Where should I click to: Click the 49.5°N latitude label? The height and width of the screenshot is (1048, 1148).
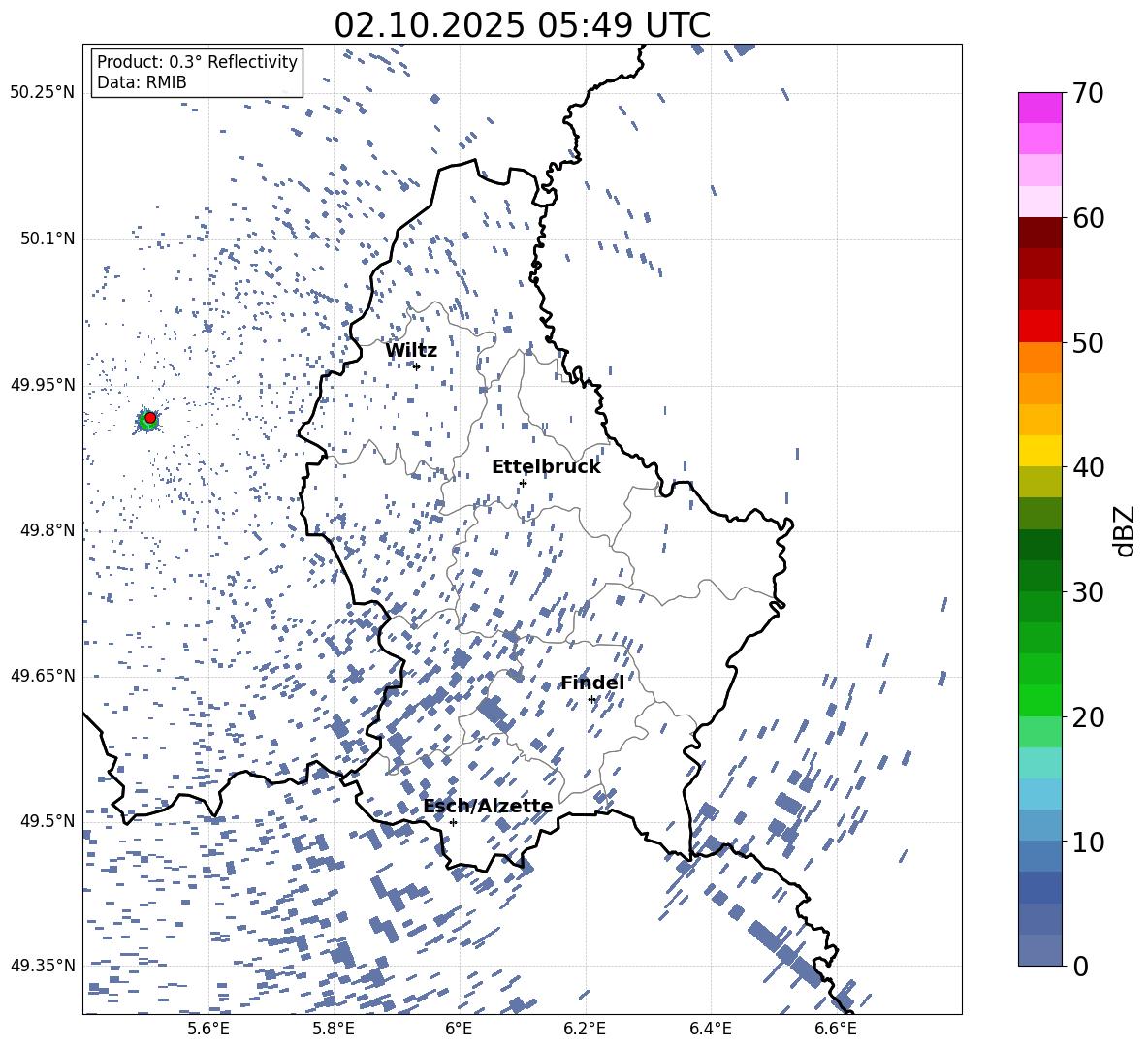pos(48,820)
